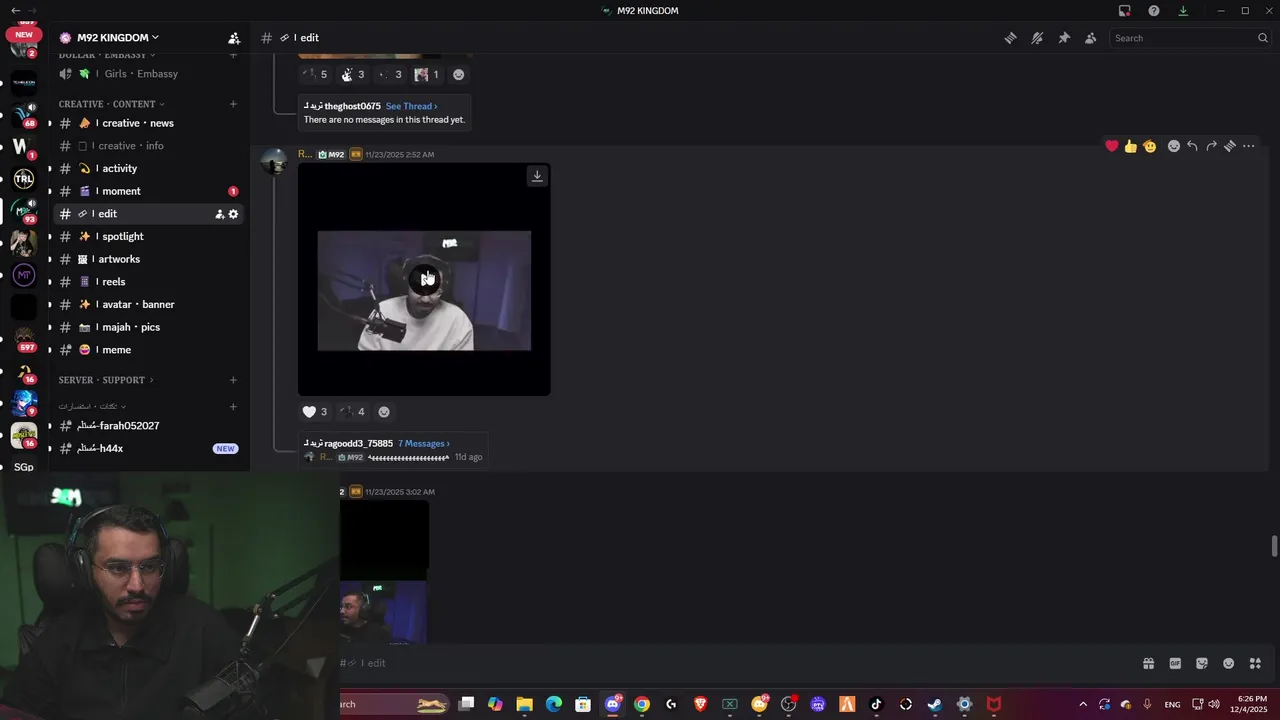Click the green download update icon

pyautogui.click(x=1183, y=11)
